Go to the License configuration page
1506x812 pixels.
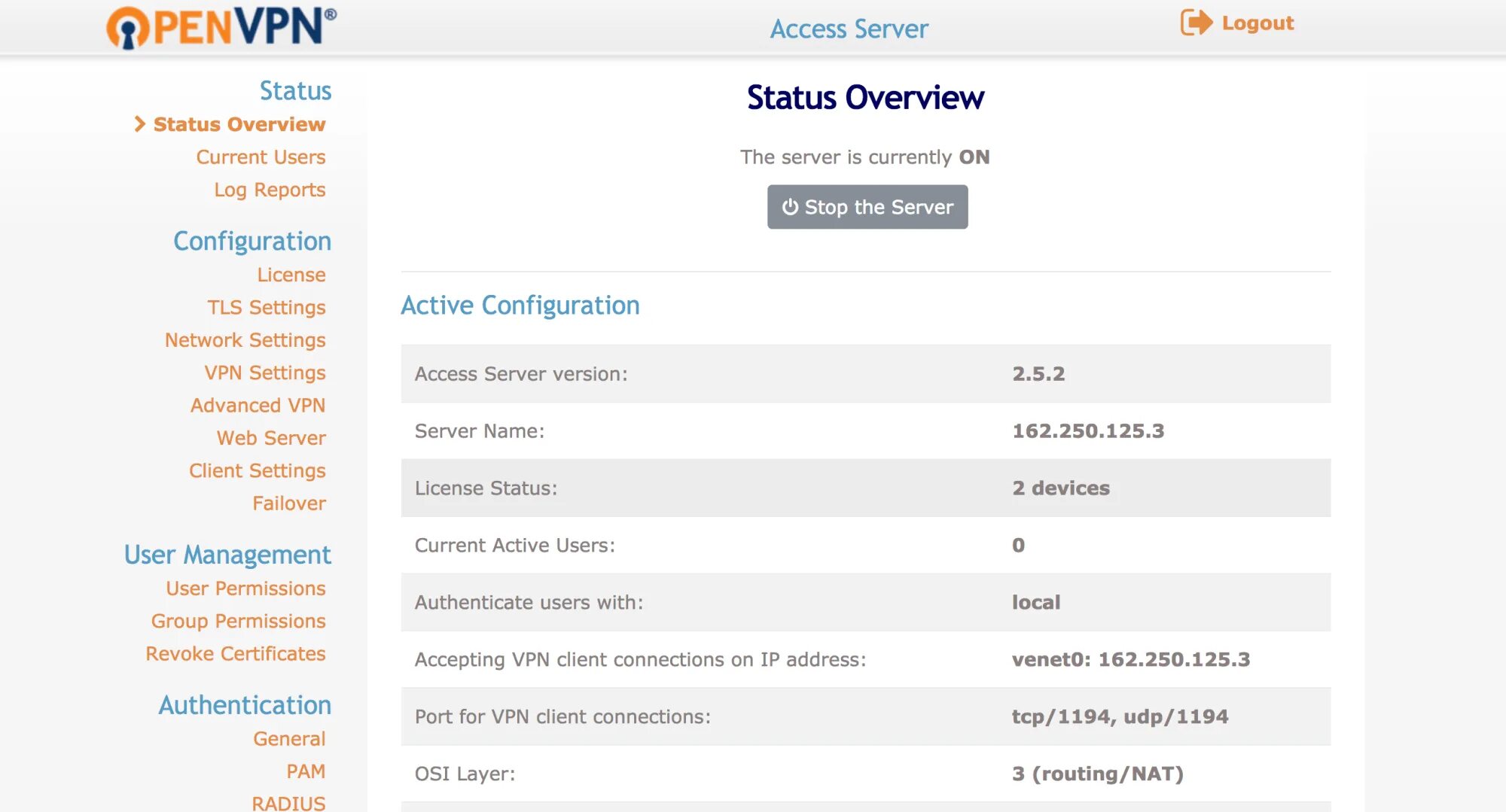point(291,275)
